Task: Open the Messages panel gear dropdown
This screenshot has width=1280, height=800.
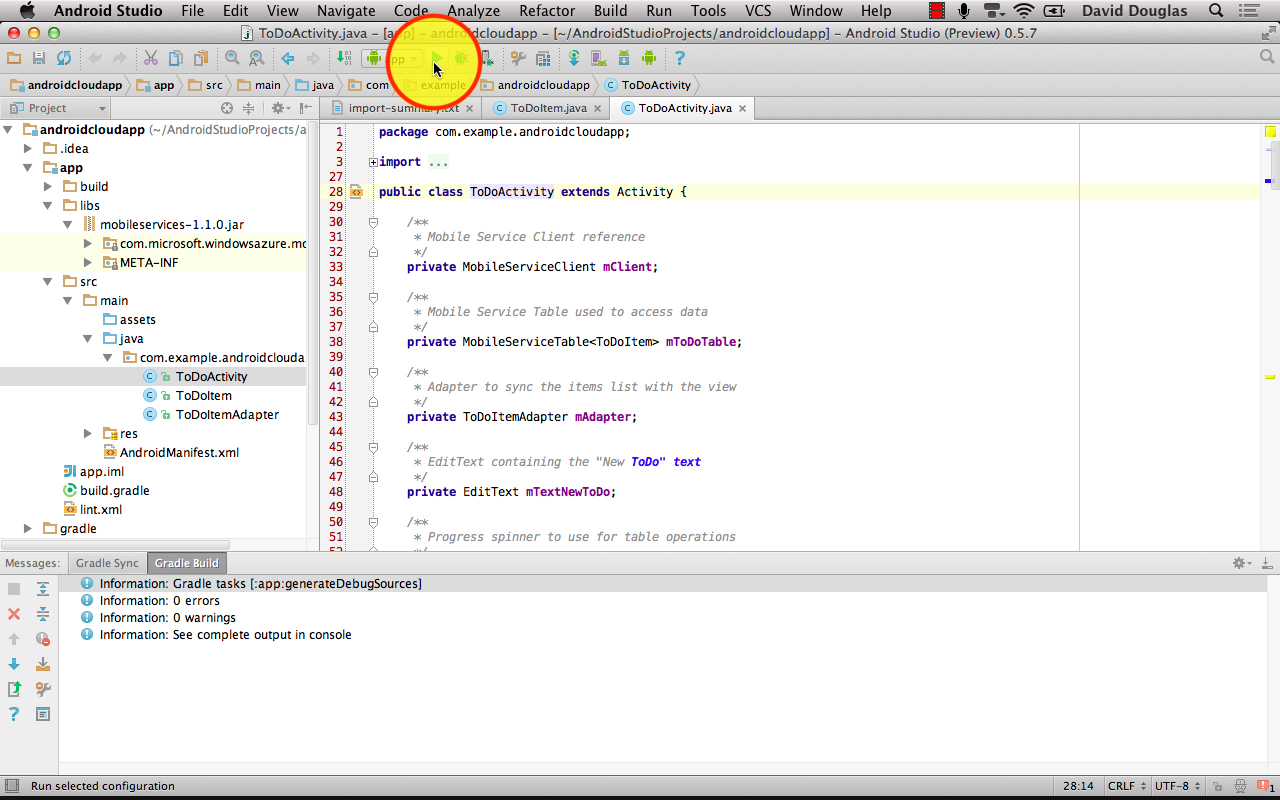Action: coord(1241,563)
